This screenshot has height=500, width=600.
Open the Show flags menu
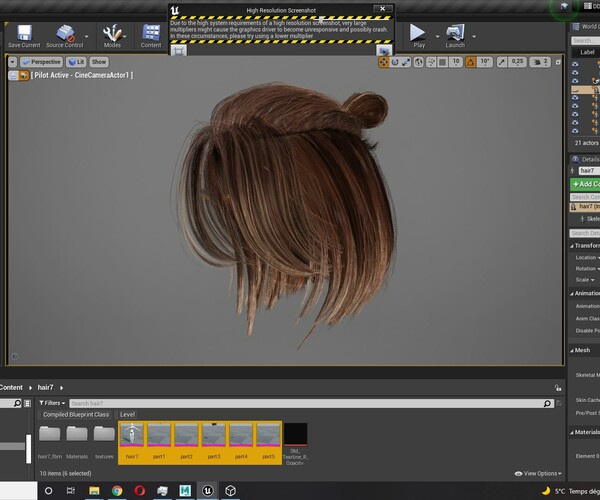point(99,62)
